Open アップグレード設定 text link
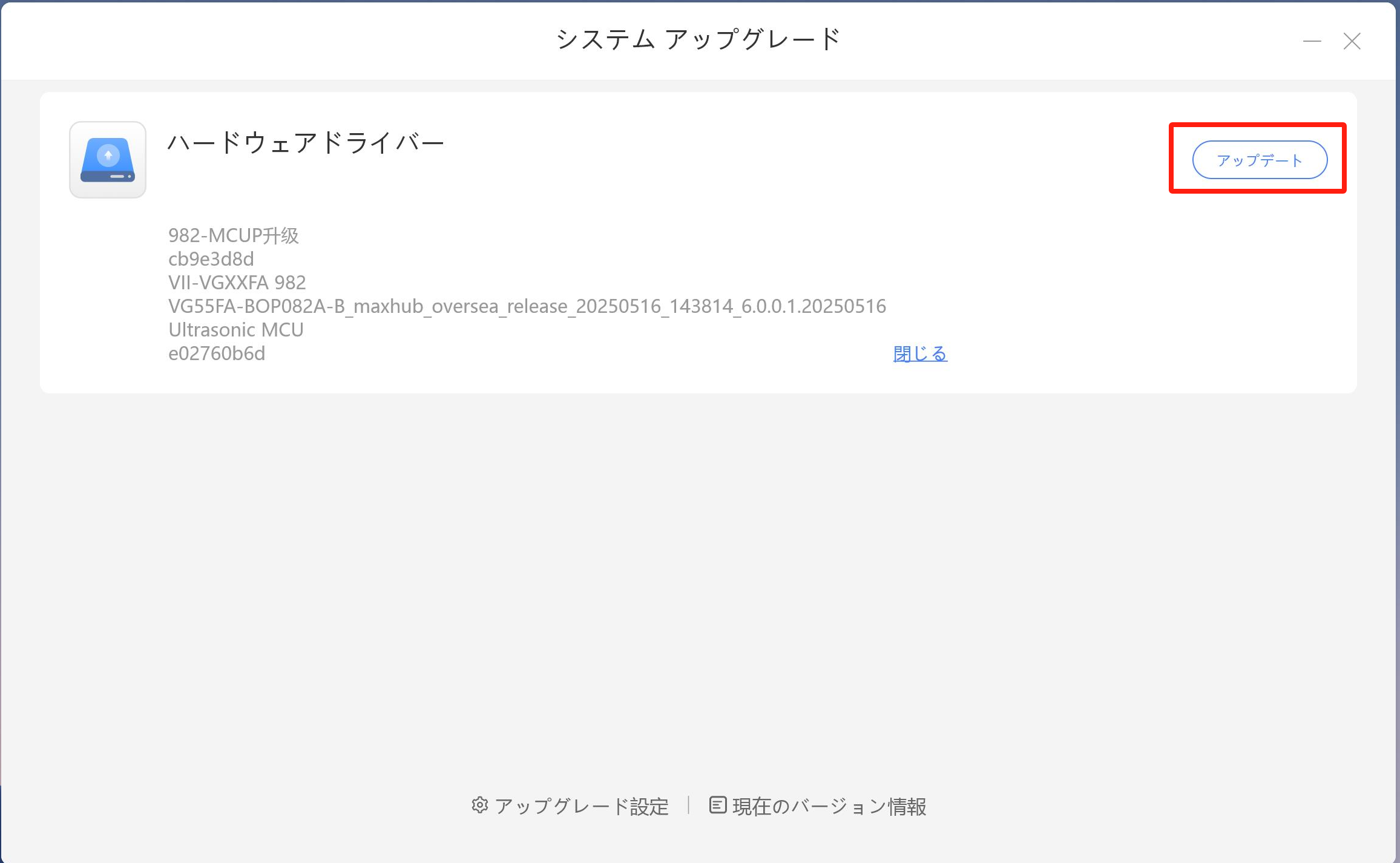 click(x=581, y=806)
